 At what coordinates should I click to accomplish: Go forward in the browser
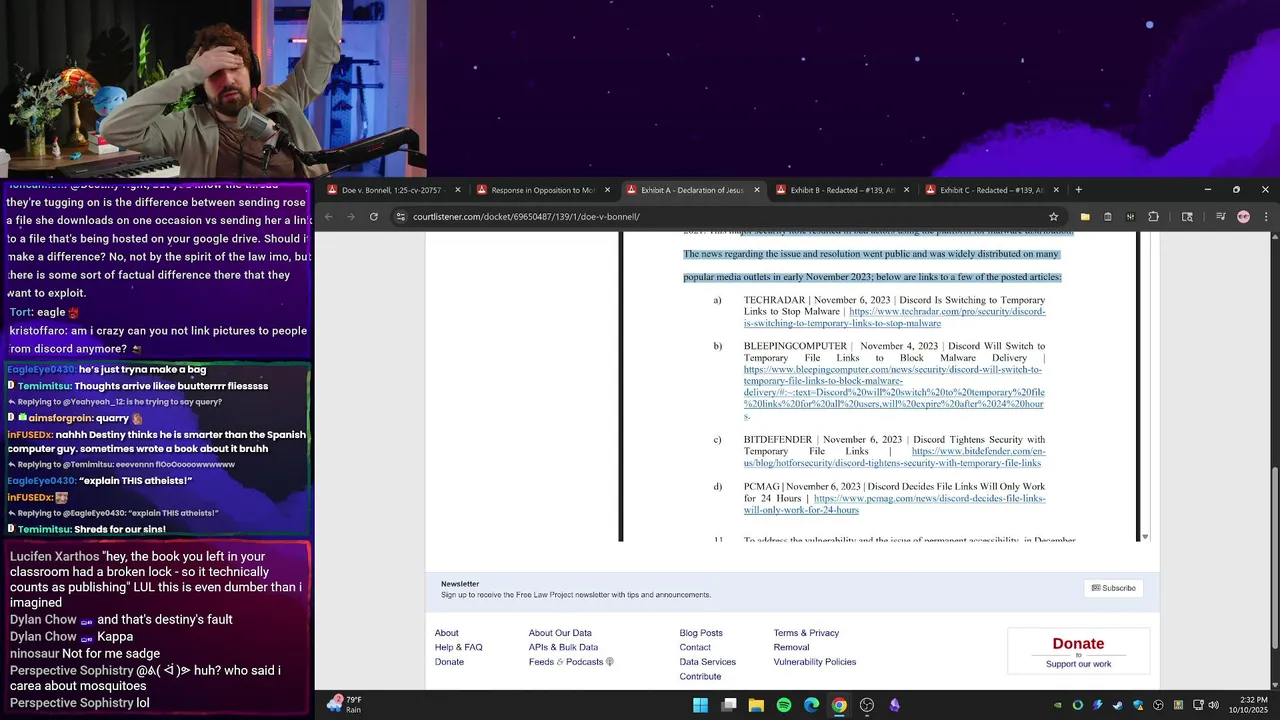[x=351, y=216]
